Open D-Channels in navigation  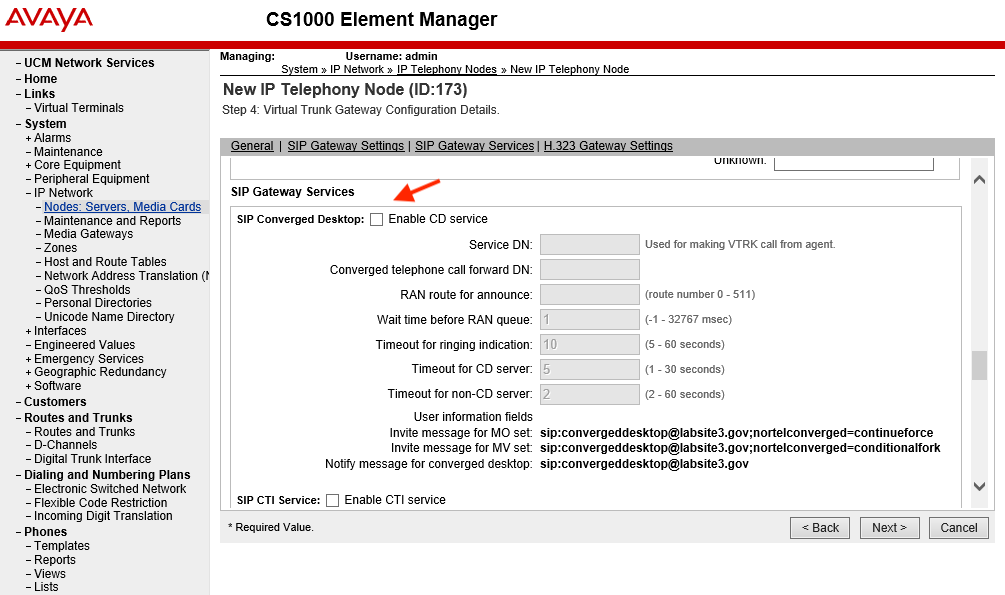65,445
